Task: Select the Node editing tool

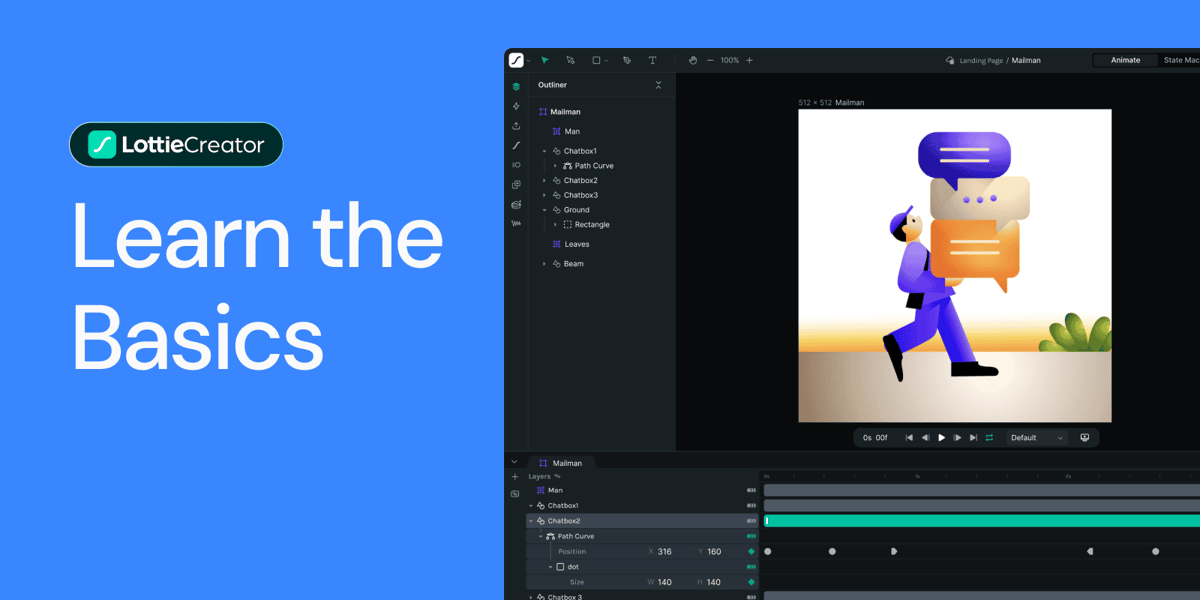Action: pyautogui.click(x=570, y=59)
